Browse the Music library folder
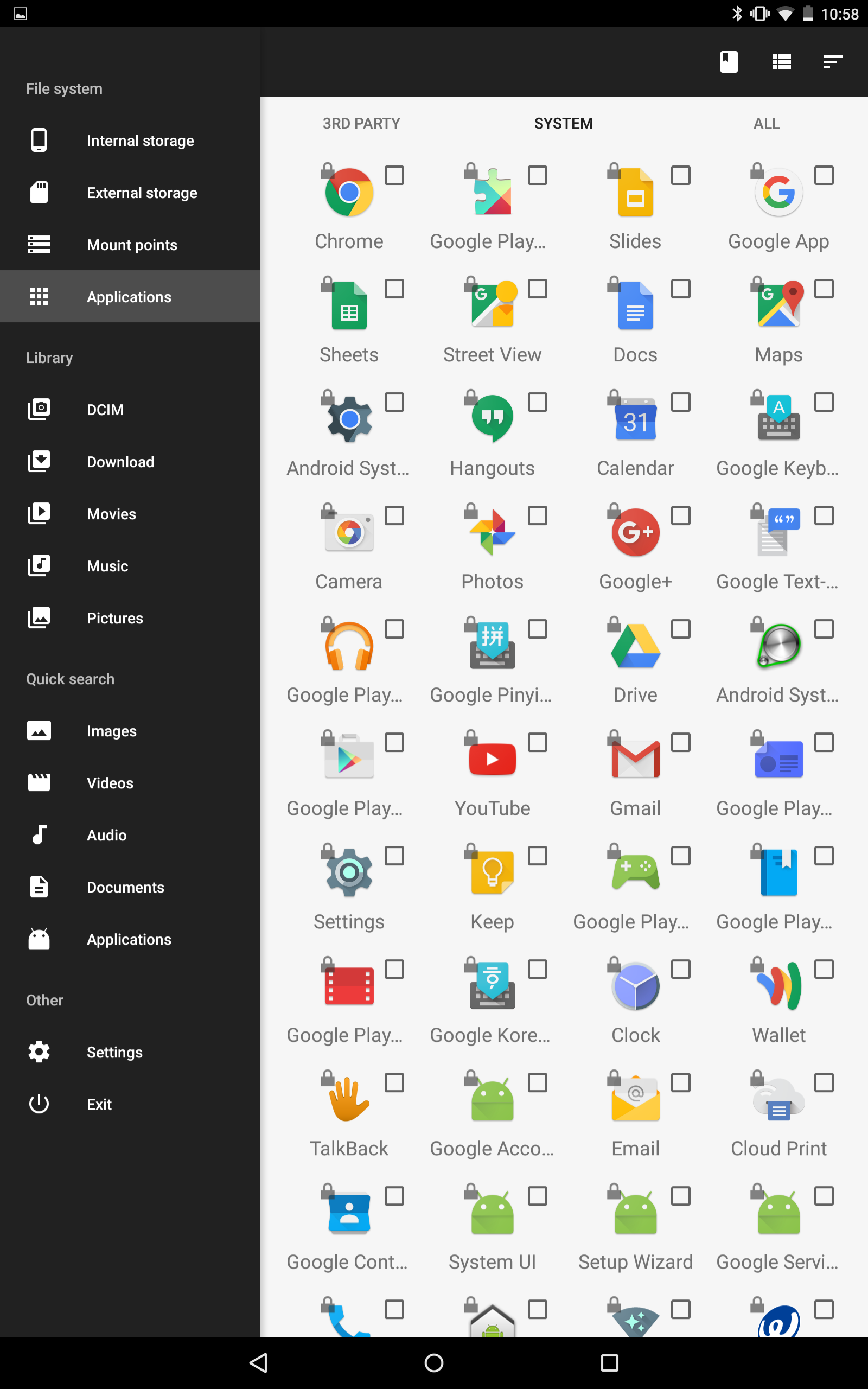This screenshot has height=1389, width=868. click(x=130, y=566)
